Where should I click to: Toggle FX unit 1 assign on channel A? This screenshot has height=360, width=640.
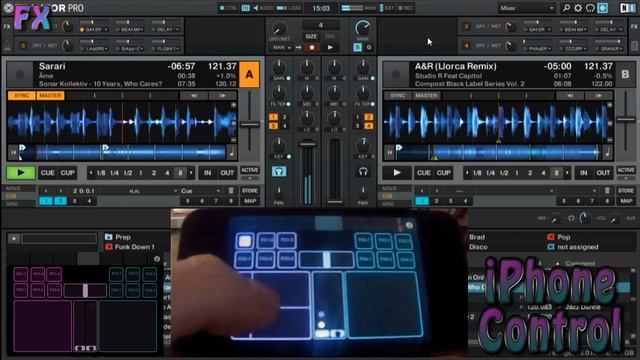(273, 117)
